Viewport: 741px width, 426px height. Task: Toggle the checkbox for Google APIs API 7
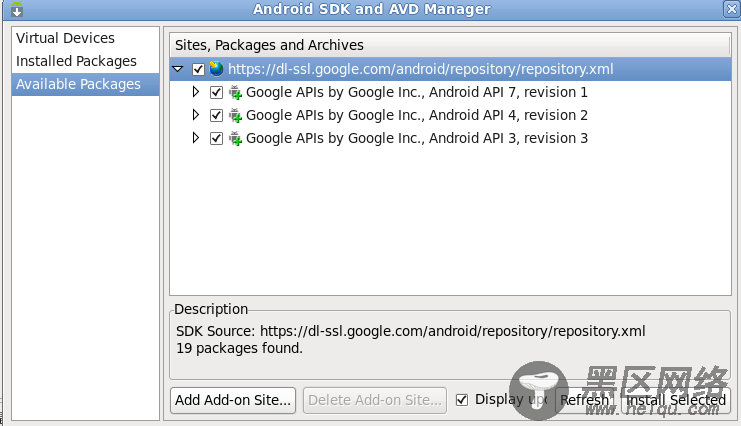pos(216,93)
